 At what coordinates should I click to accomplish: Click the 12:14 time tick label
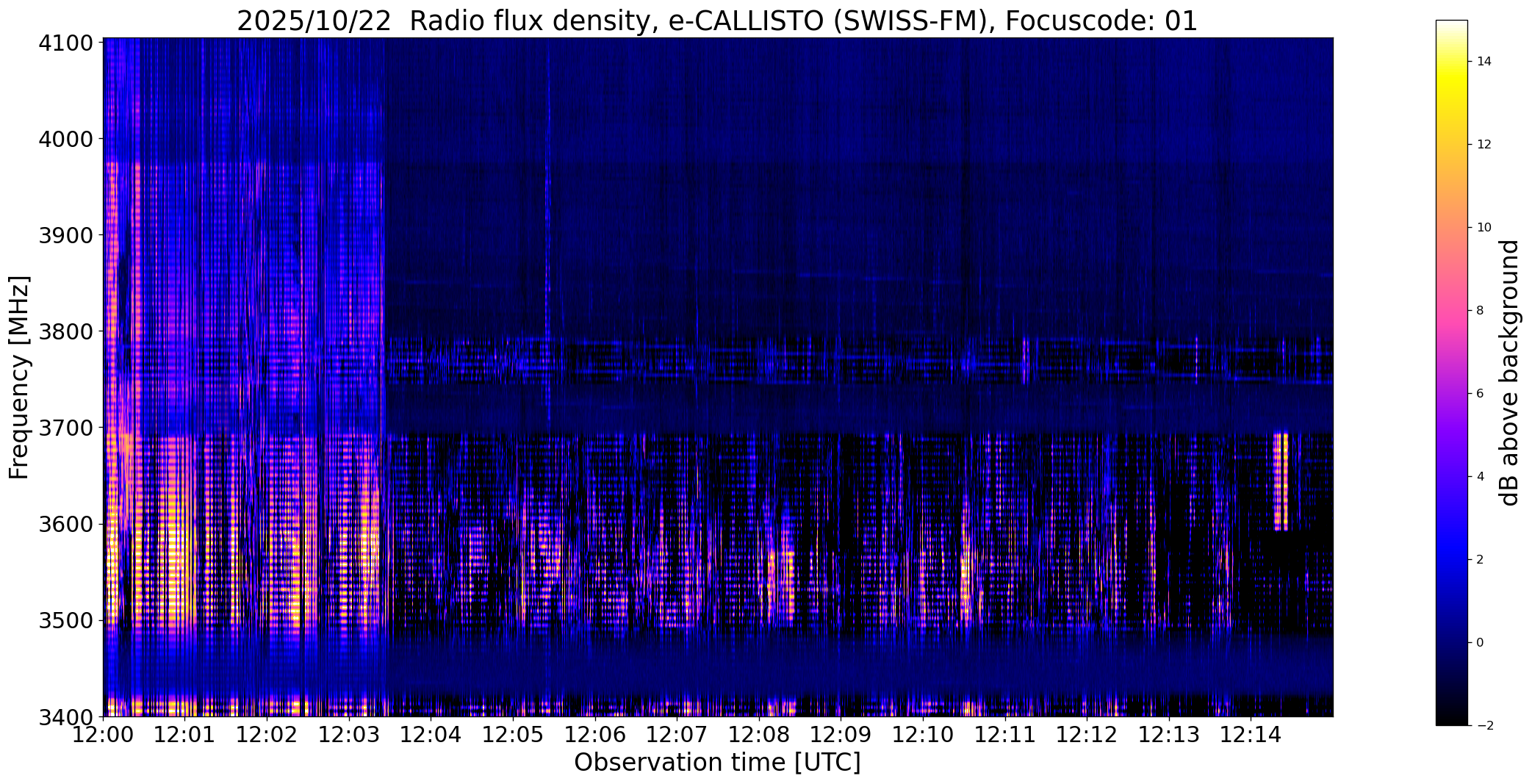point(1251,734)
